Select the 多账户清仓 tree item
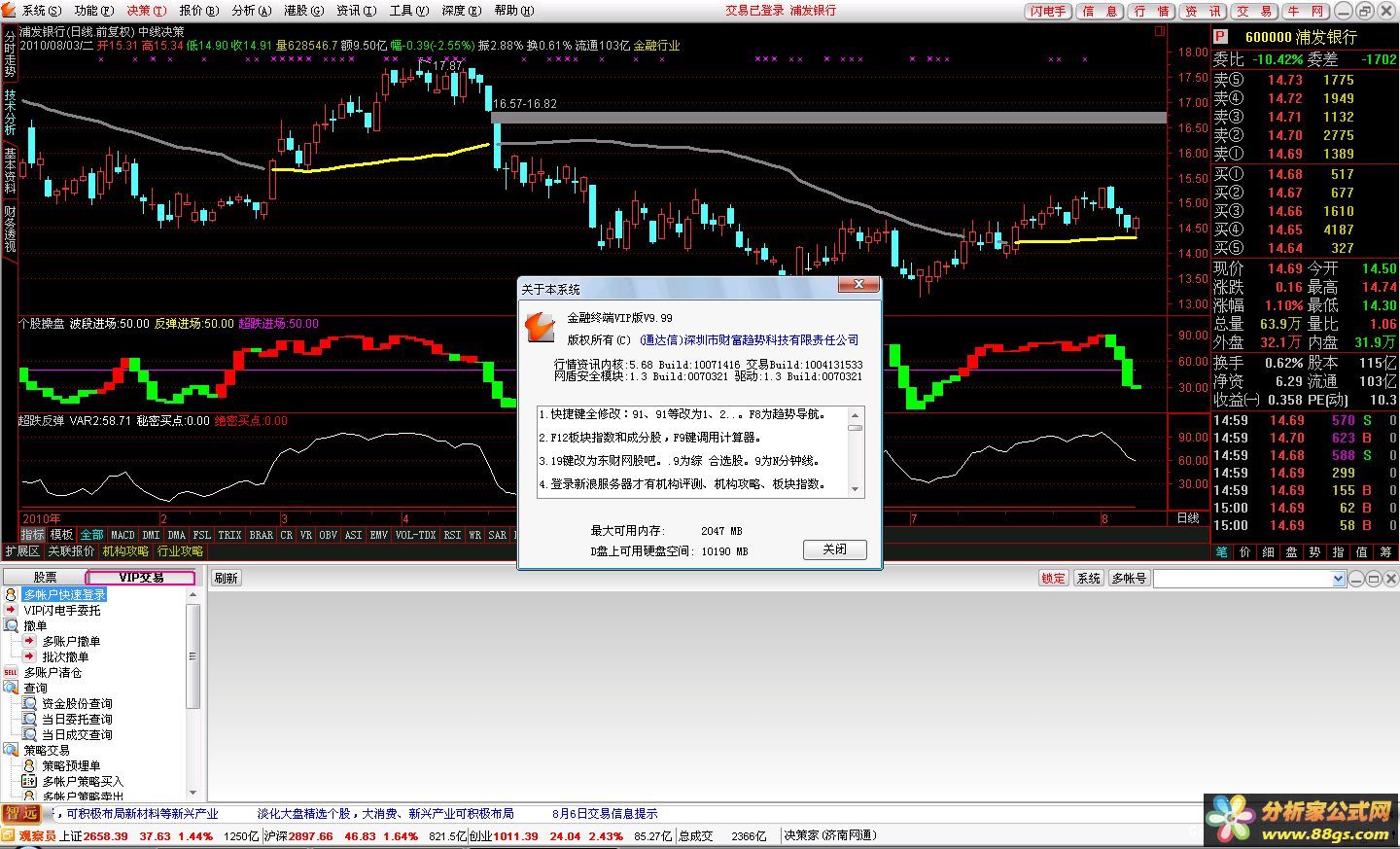The image size is (1400, 849). point(52,672)
